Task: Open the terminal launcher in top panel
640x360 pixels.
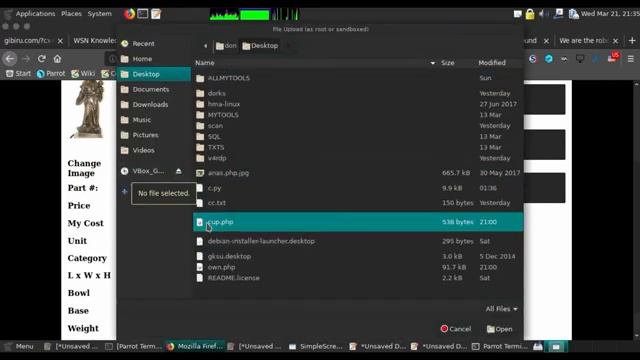Action: (142, 14)
